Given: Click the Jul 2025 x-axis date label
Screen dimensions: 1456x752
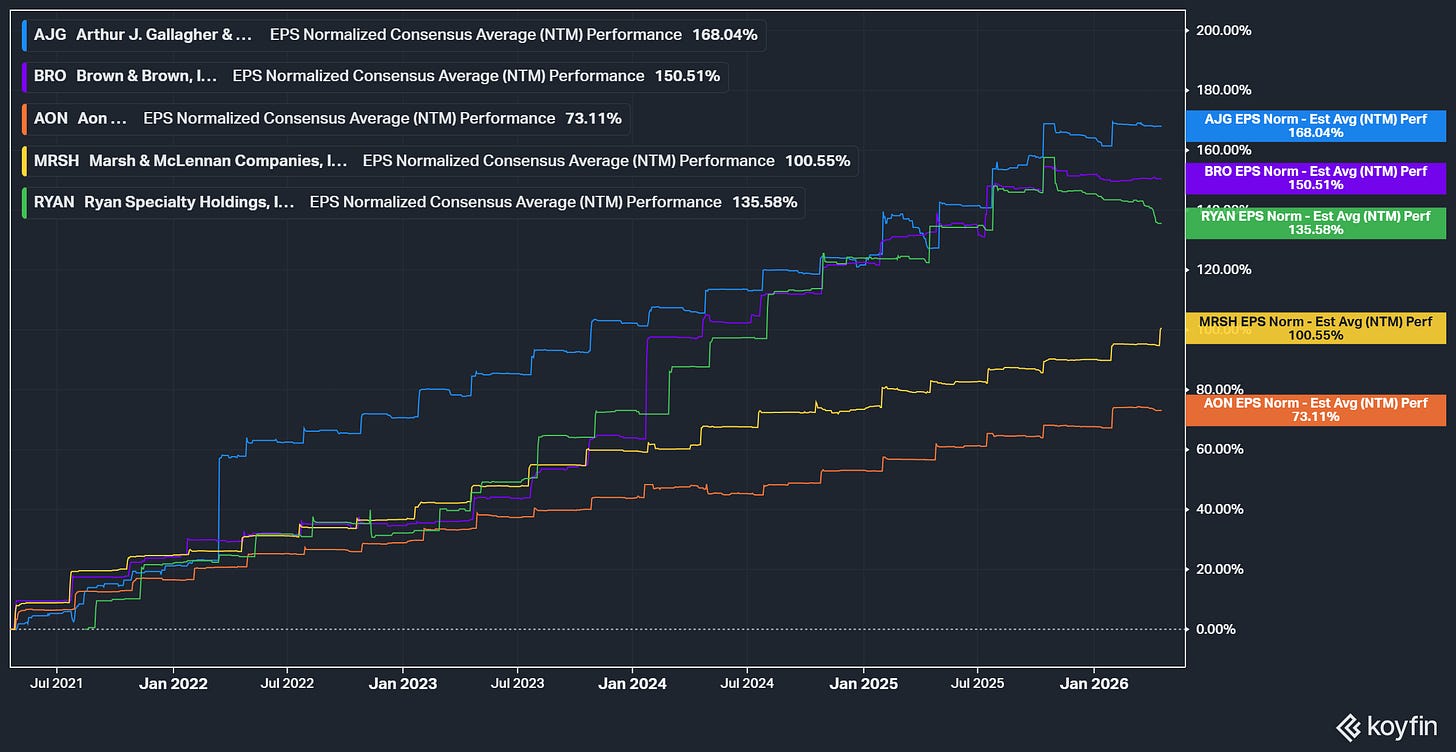Looking at the screenshot, I should pos(977,684).
